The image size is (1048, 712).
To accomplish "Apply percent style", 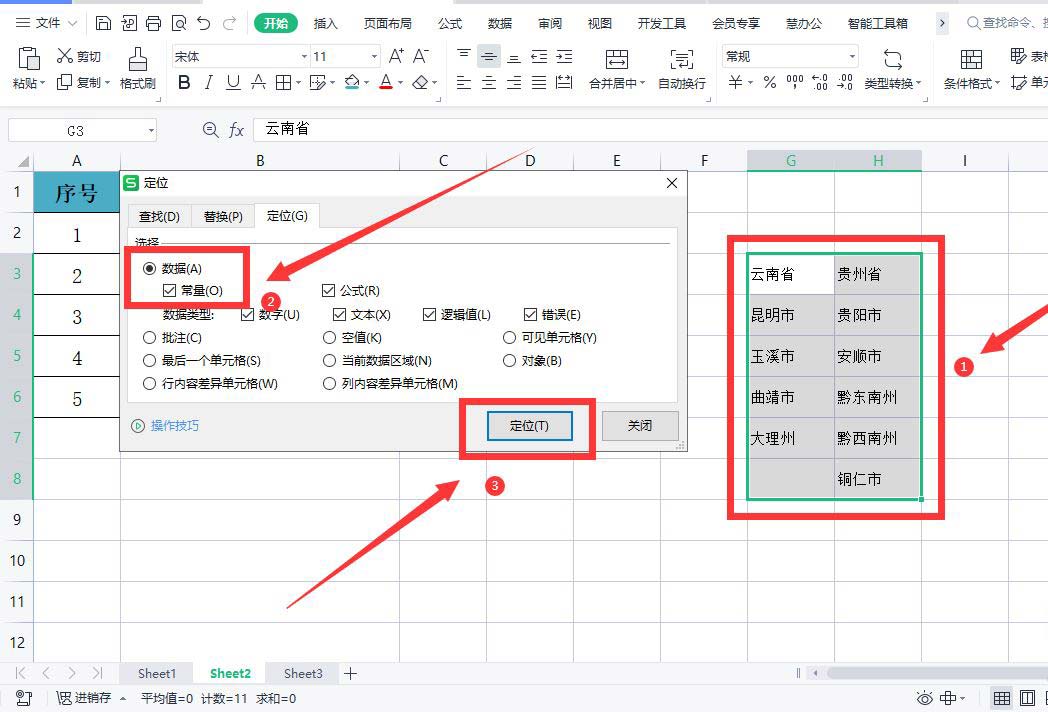I will pyautogui.click(x=770, y=82).
